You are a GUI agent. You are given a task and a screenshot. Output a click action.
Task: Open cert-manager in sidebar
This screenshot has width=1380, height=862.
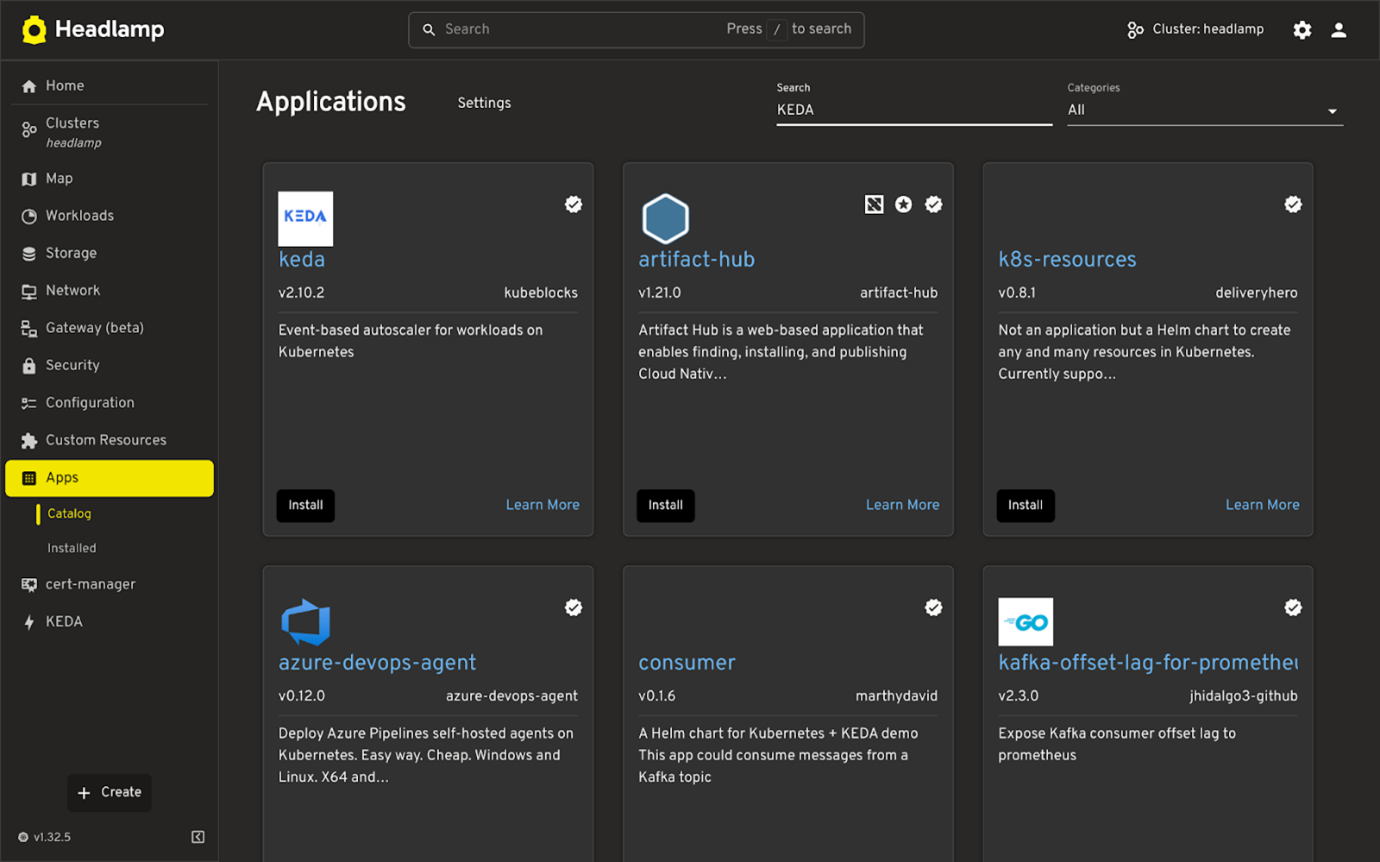click(109, 584)
